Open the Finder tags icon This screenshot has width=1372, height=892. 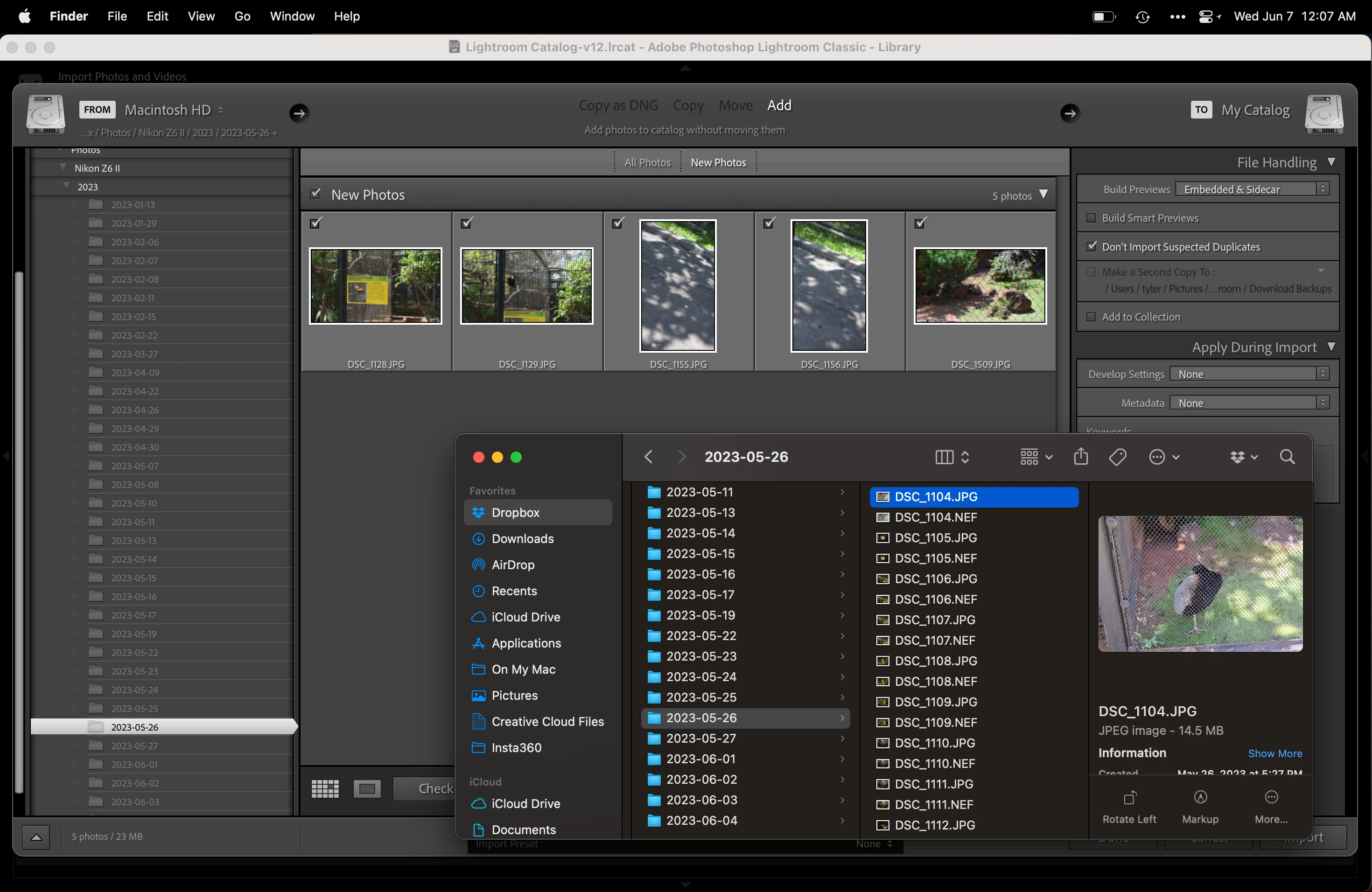[x=1117, y=457]
